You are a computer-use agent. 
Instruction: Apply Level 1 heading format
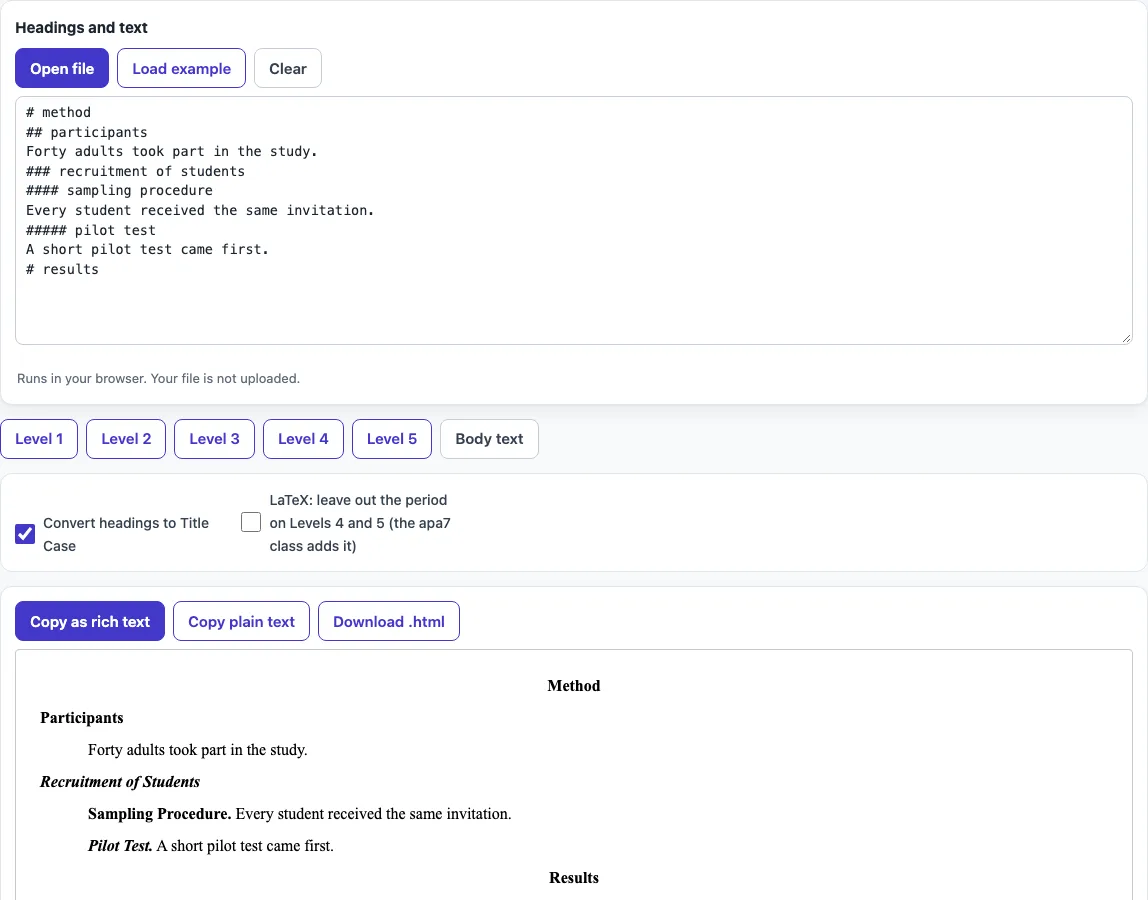(x=39, y=439)
